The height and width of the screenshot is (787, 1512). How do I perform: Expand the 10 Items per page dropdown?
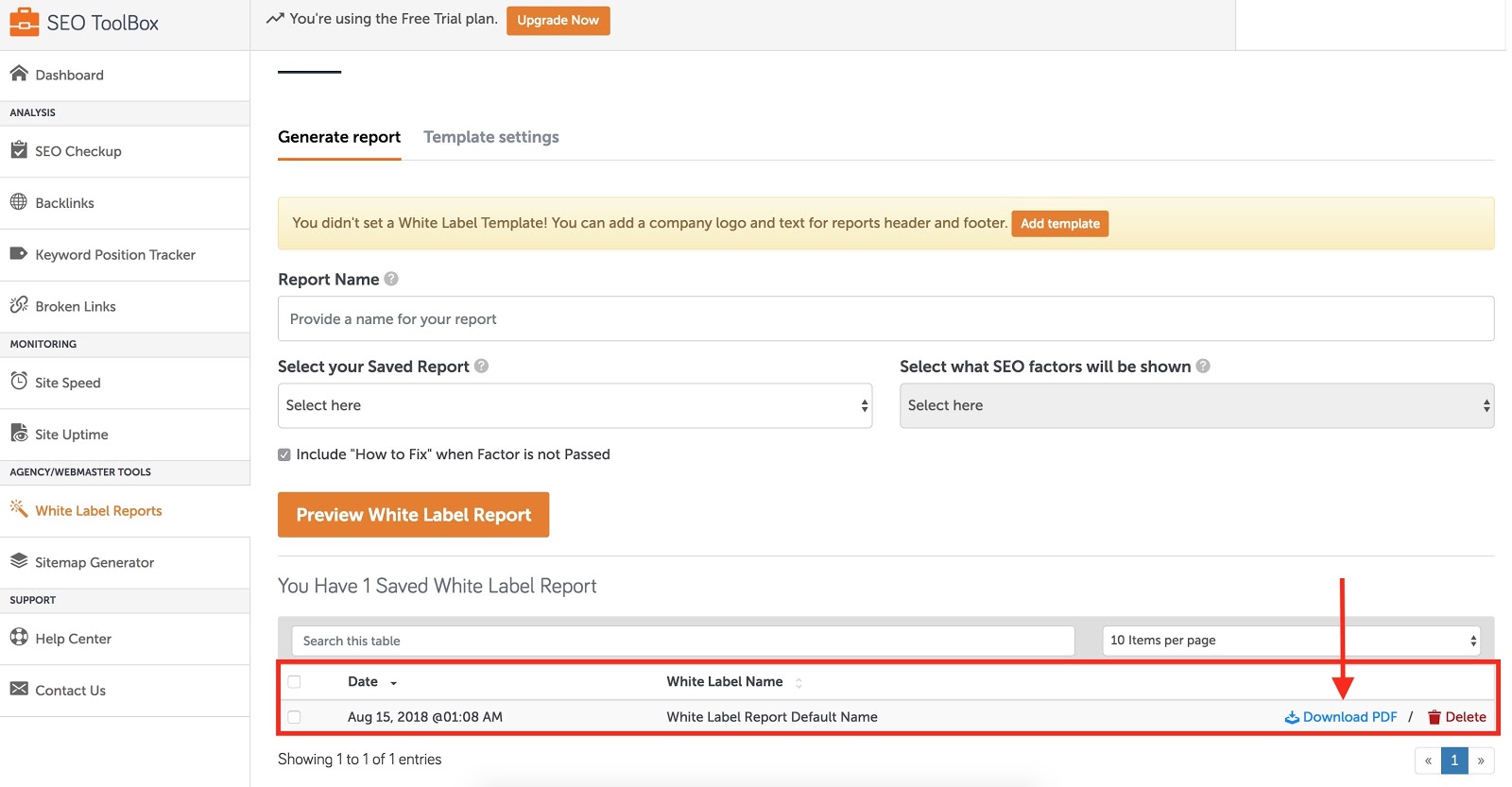click(x=1291, y=641)
